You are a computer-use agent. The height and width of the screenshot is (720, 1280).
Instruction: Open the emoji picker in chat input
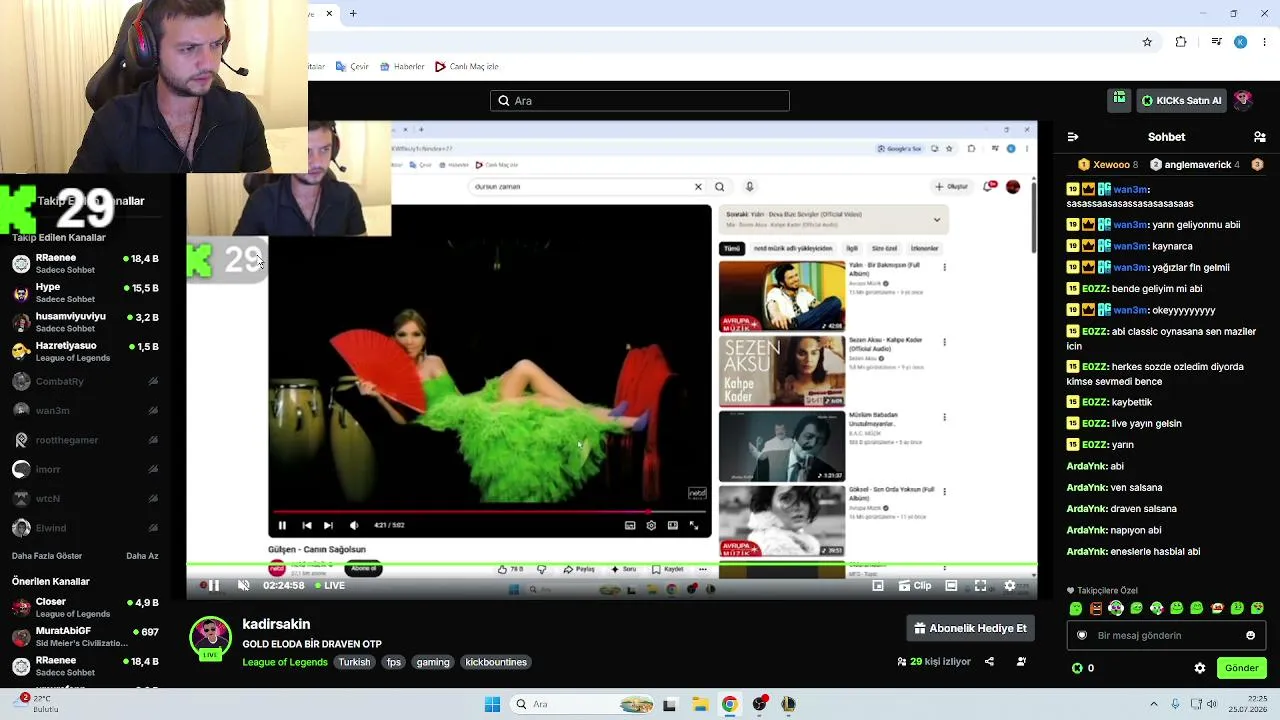click(1250, 635)
